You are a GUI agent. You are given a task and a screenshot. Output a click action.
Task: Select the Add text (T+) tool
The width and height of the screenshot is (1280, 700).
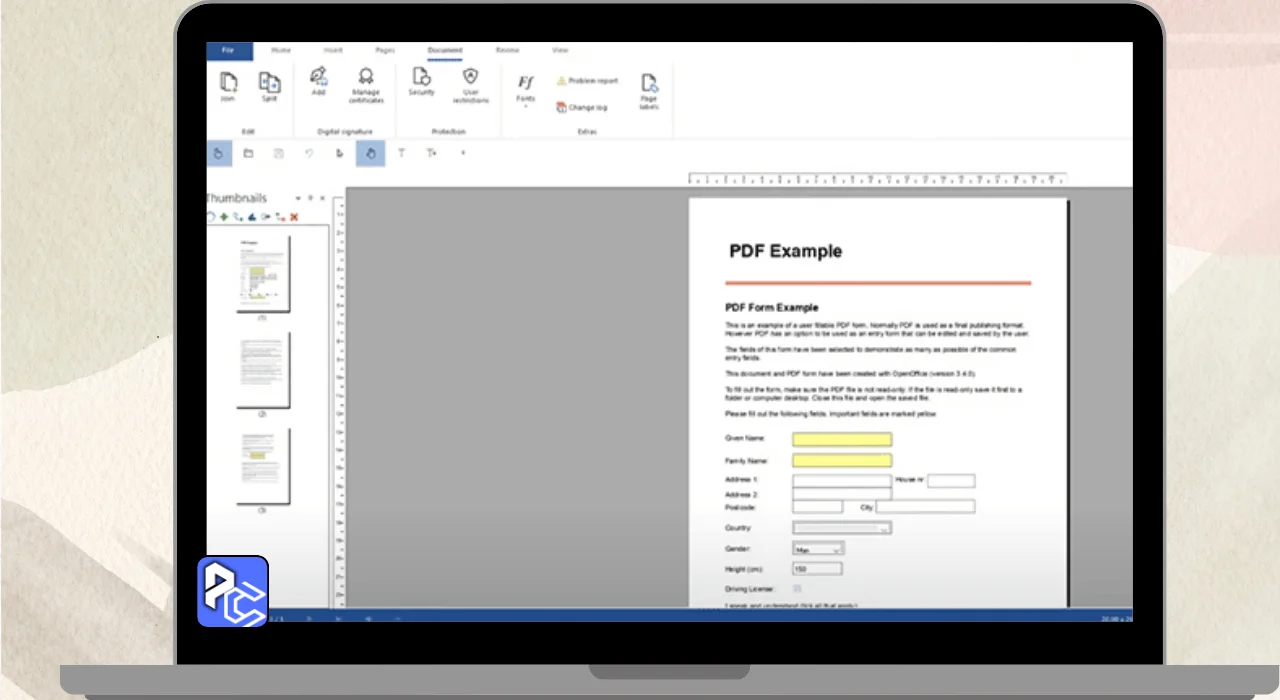pos(431,153)
